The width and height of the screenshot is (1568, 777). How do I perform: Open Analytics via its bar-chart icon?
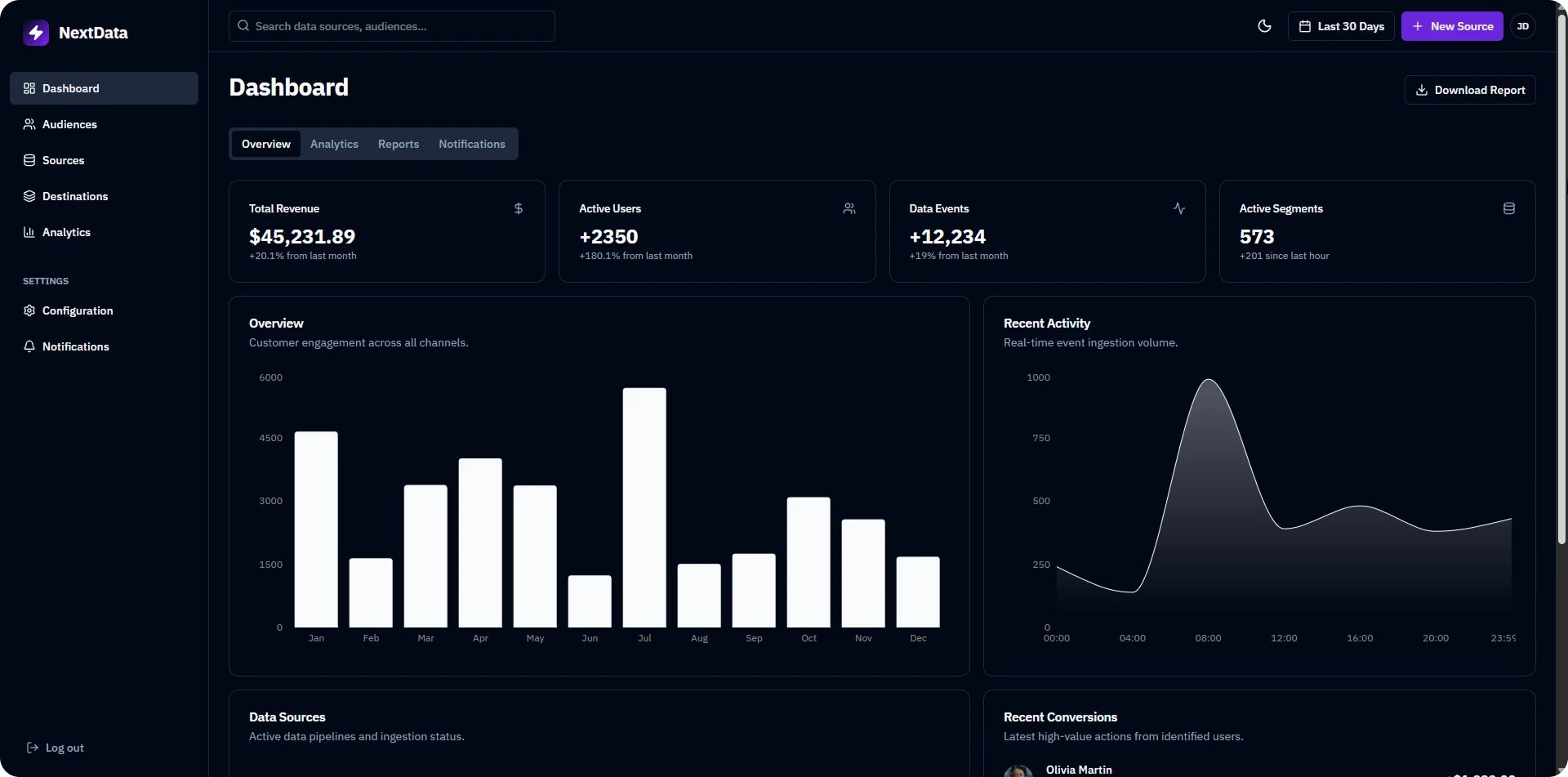(29, 232)
